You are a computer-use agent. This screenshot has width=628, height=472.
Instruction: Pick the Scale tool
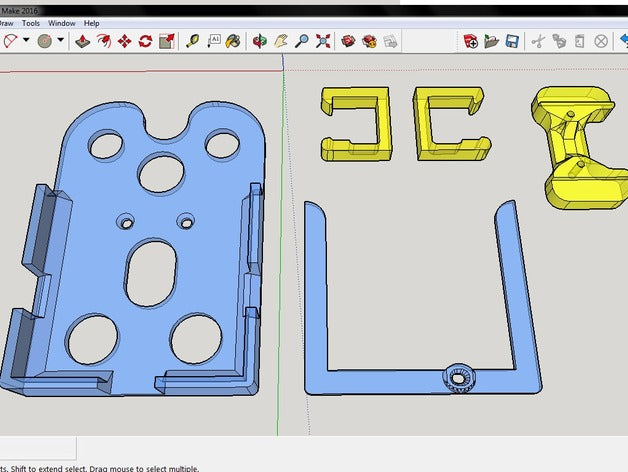(167, 41)
